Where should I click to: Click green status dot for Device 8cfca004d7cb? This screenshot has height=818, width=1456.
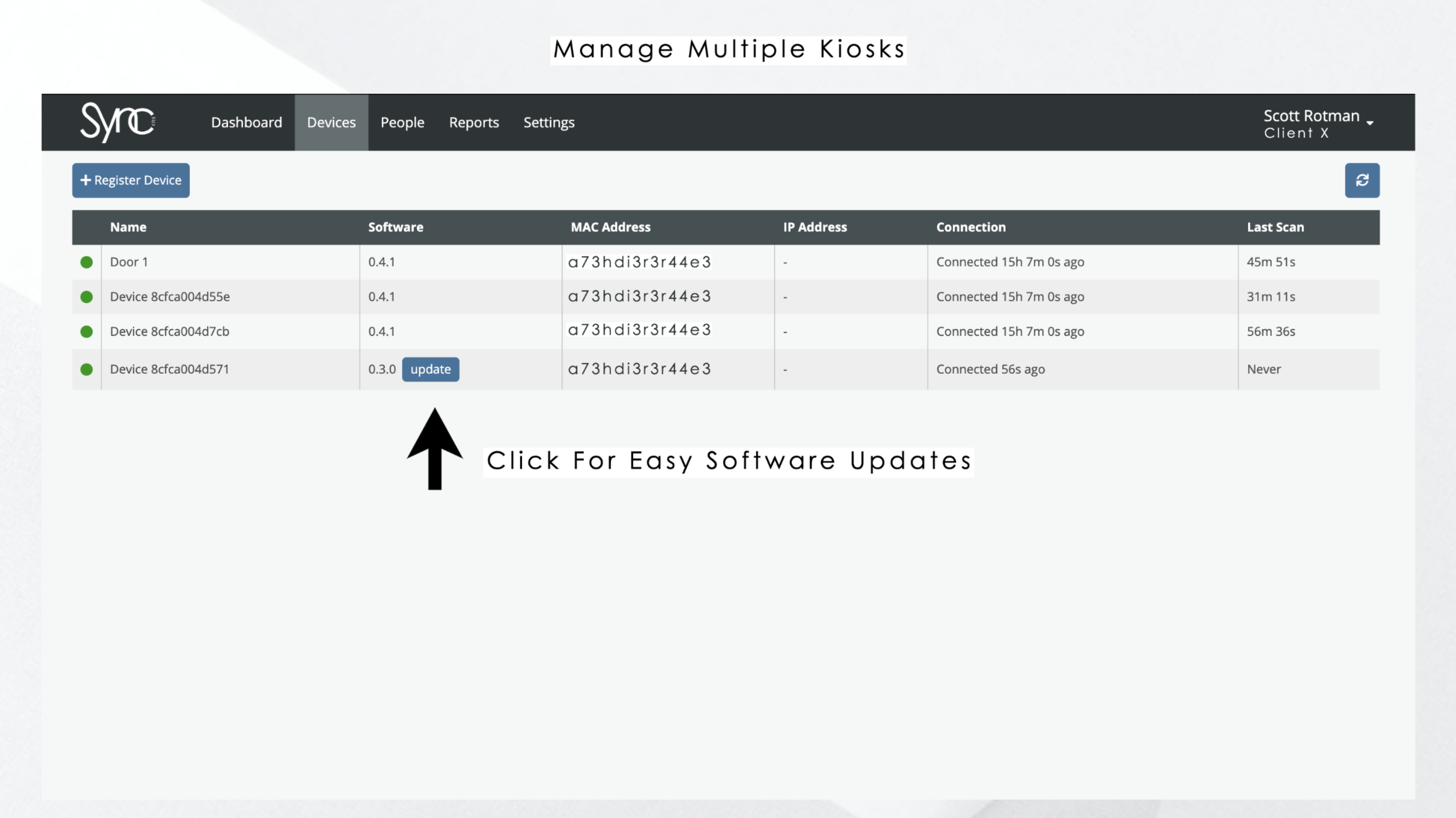tap(86, 332)
